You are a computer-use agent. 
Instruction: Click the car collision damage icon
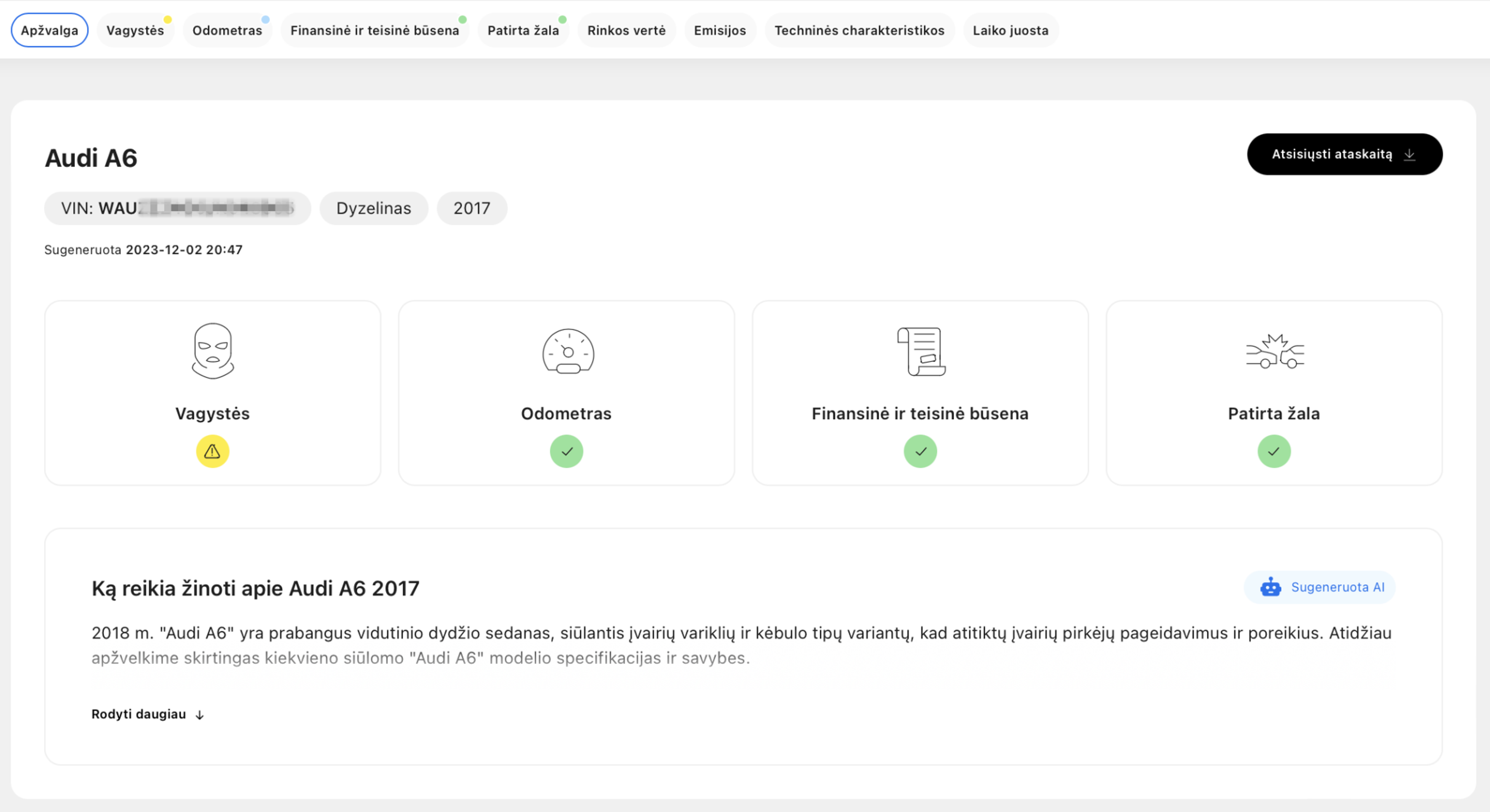1274,351
